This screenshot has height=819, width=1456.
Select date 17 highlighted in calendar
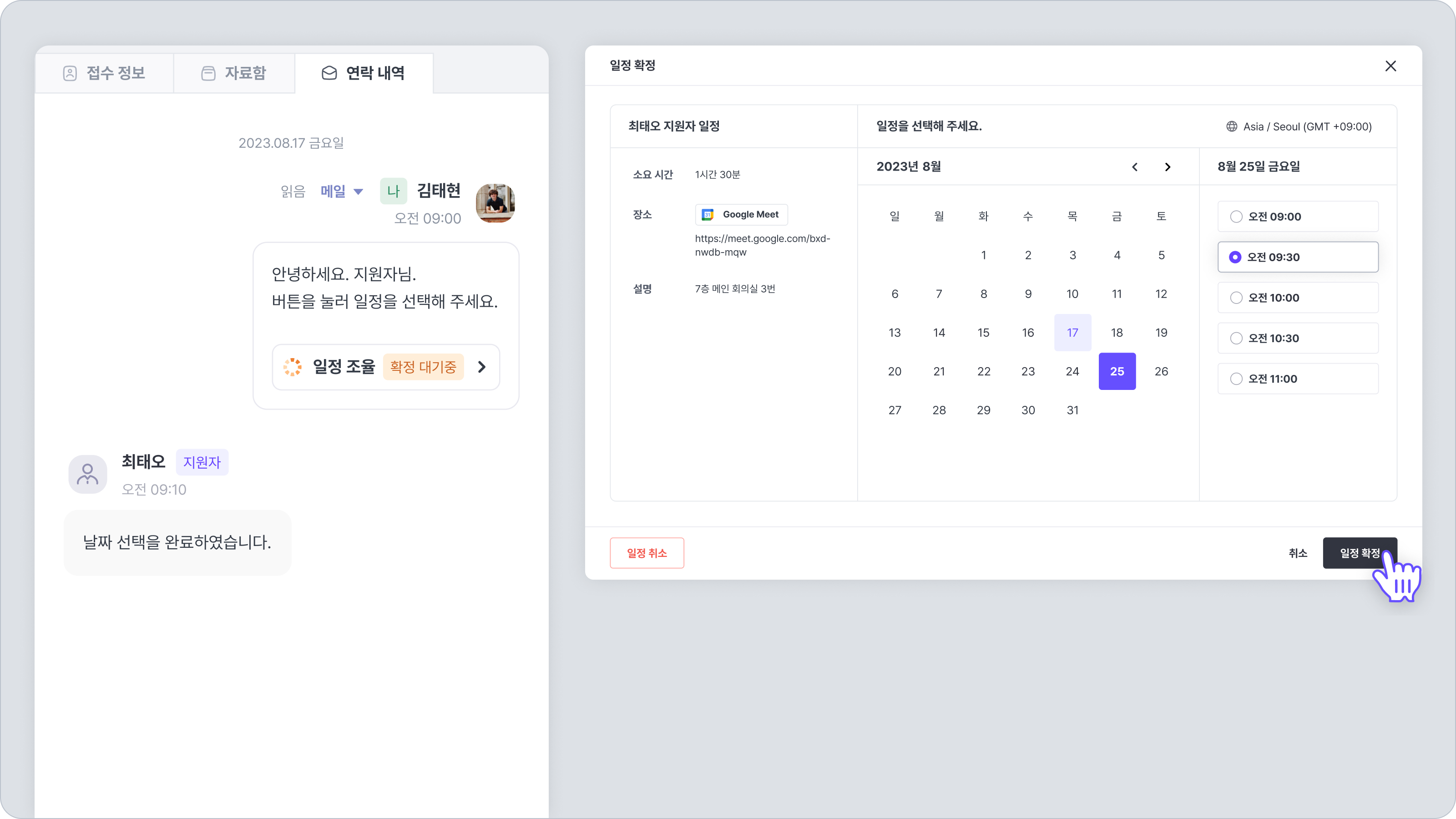pyautogui.click(x=1072, y=333)
